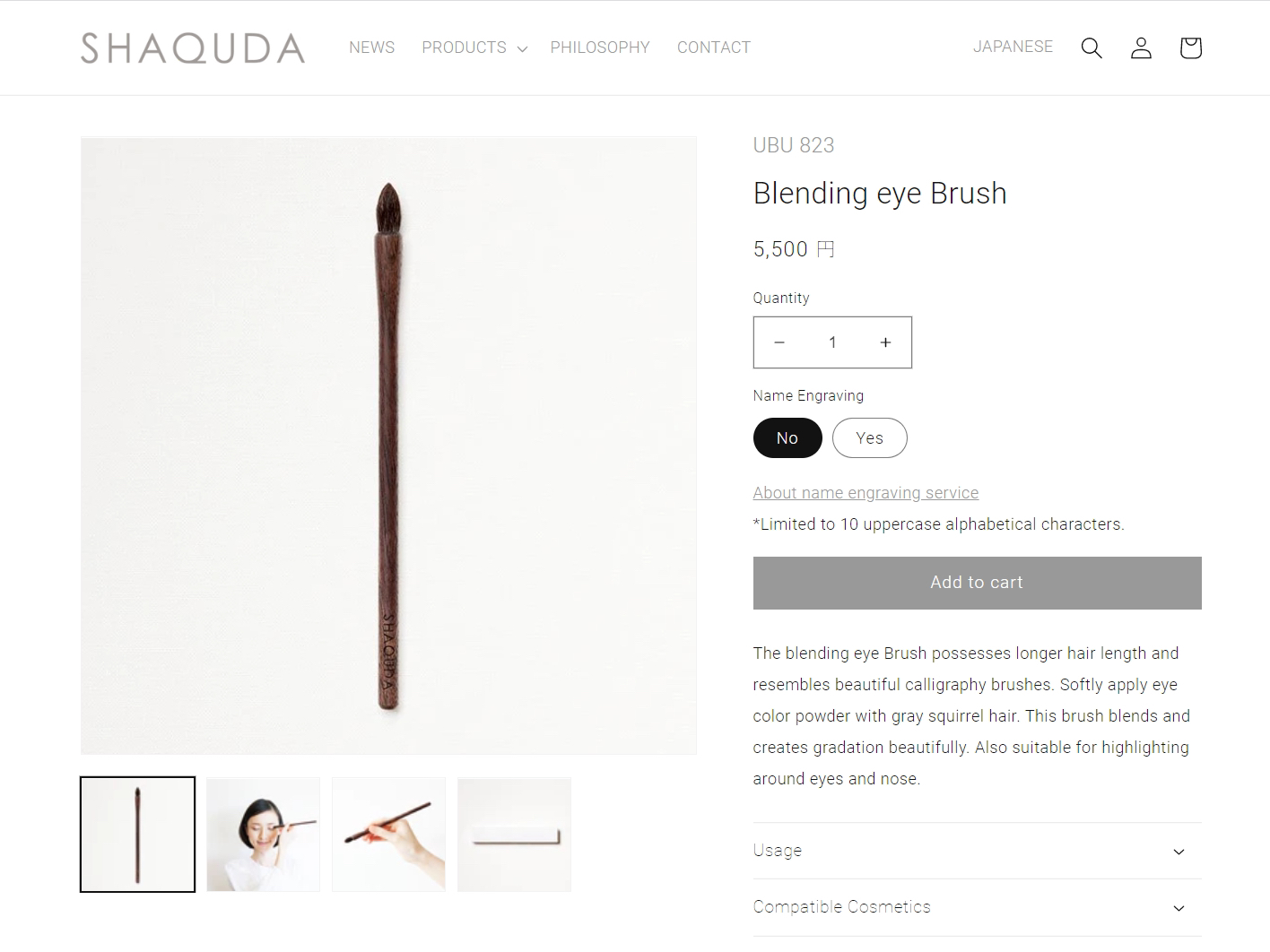The height and width of the screenshot is (952, 1270).
Task: Expand the Compatible Cosmetics section
Action: [977, 907]
